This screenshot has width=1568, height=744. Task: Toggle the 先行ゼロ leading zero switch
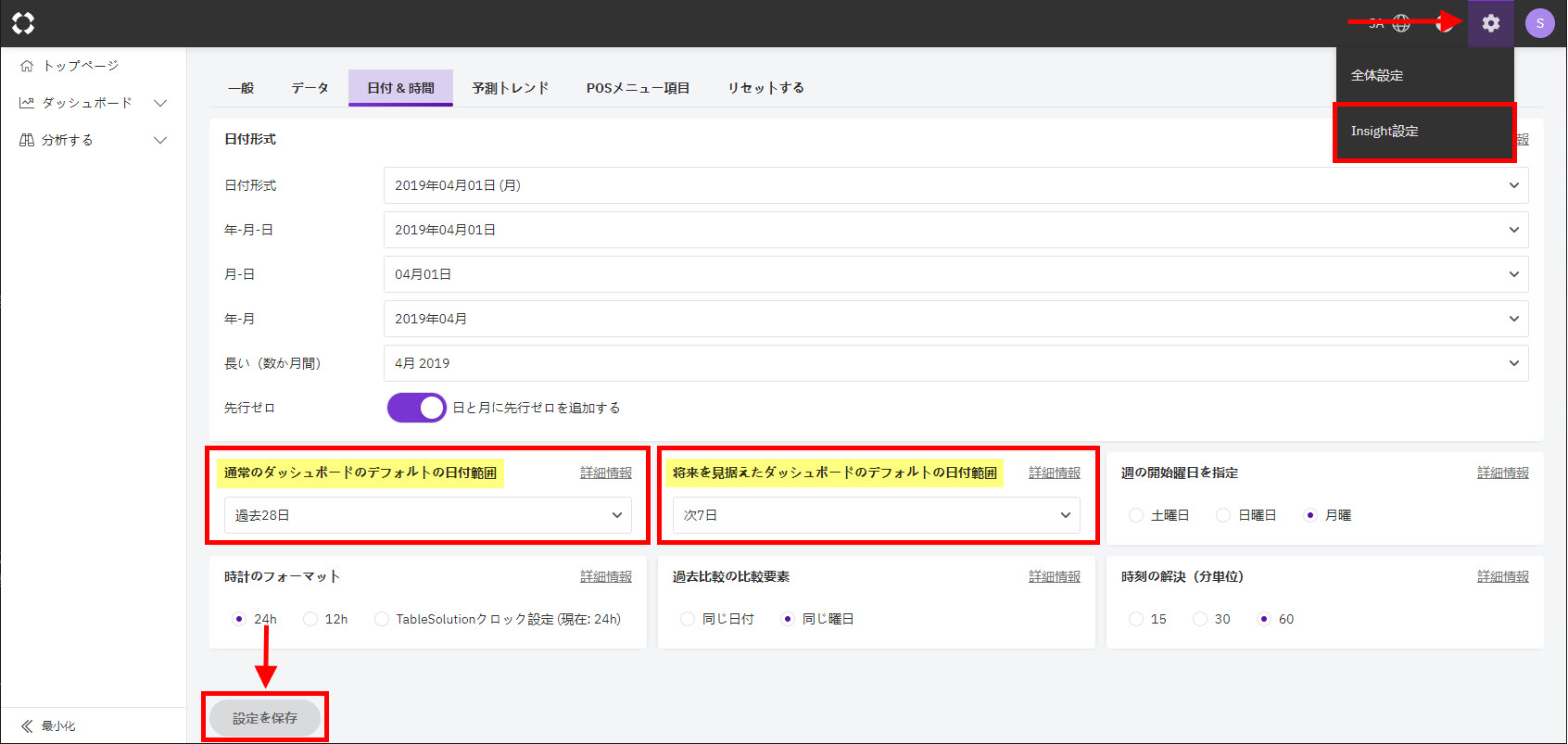click(x=416, y=408)
